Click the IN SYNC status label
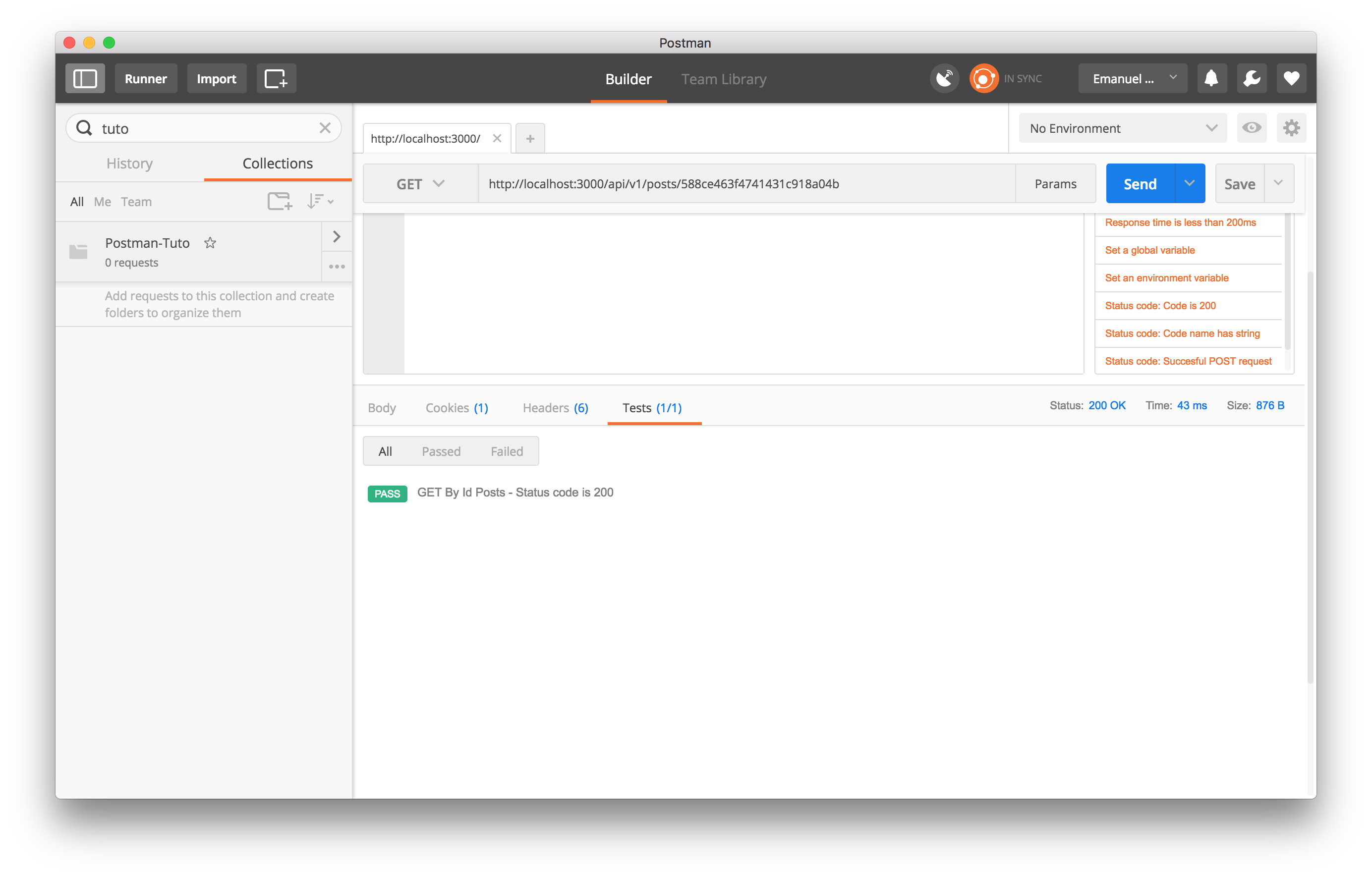Image resolution: width=1372 pixels, height=878 pixels. coord(1023,79)
